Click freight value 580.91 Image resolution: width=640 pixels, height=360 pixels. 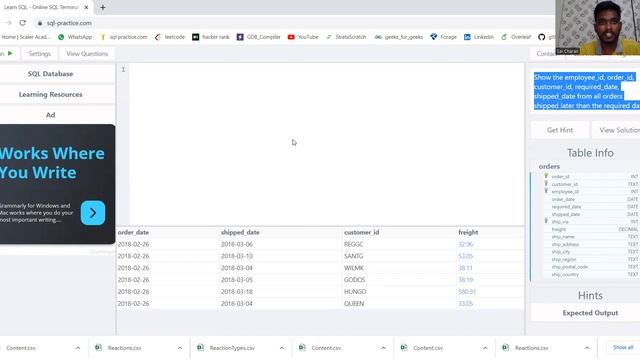(x=467, y=292)
